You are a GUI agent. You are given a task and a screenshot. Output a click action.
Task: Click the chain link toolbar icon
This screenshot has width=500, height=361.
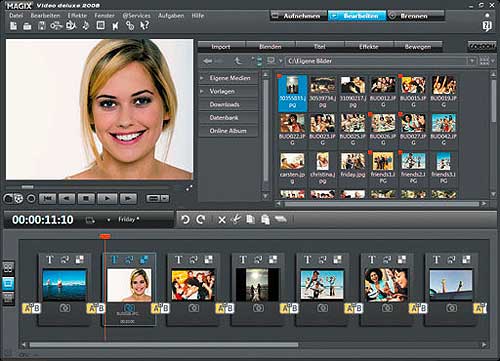point(130,26)
